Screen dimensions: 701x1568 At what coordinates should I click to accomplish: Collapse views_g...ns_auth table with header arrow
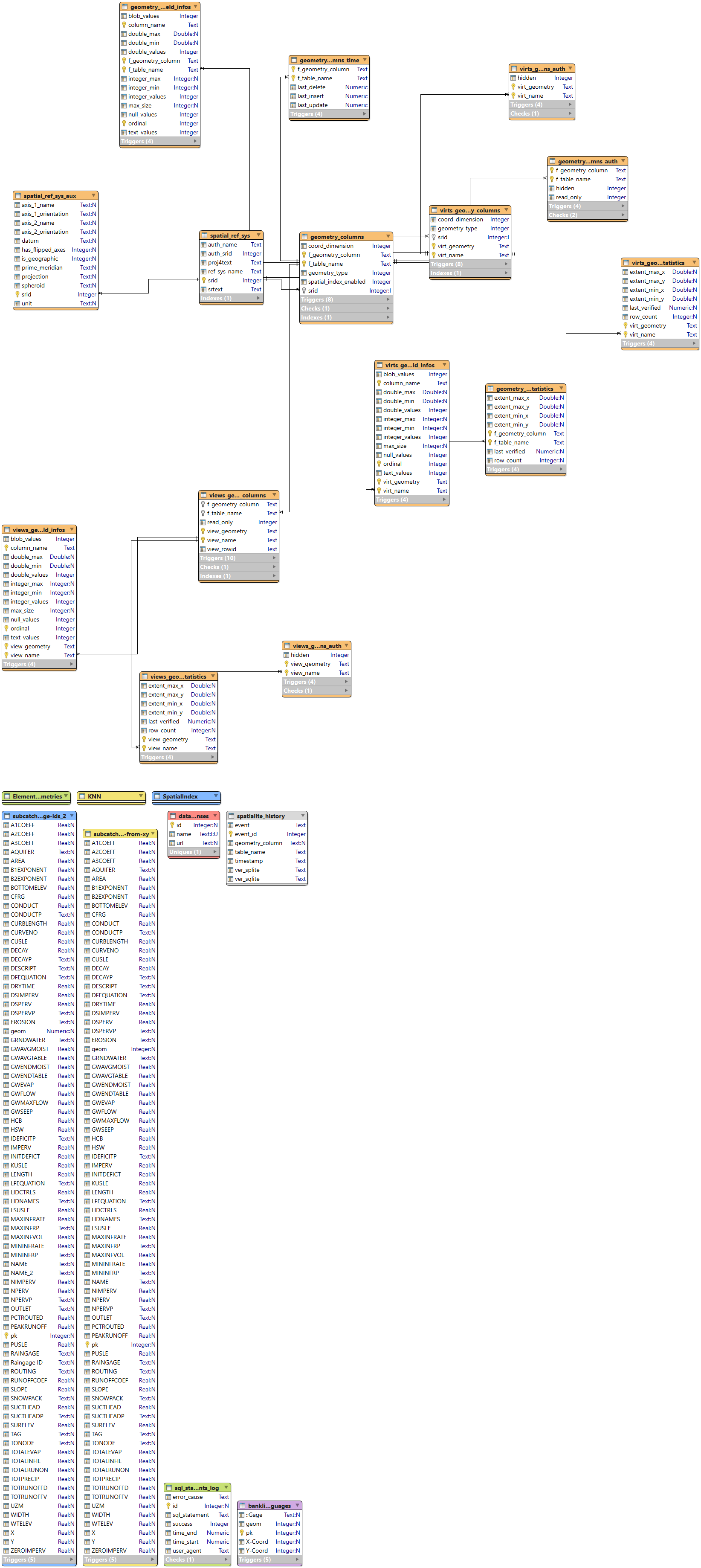tap(346, 646)
